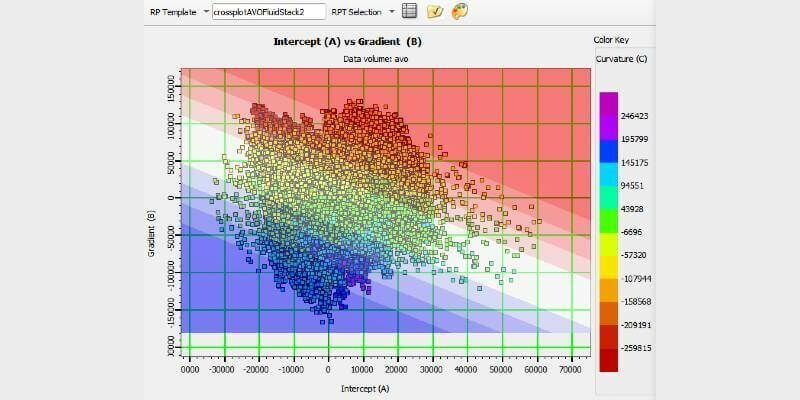Click the Intercept (A) vs Gradient (B) title

(x=347, y=42)
